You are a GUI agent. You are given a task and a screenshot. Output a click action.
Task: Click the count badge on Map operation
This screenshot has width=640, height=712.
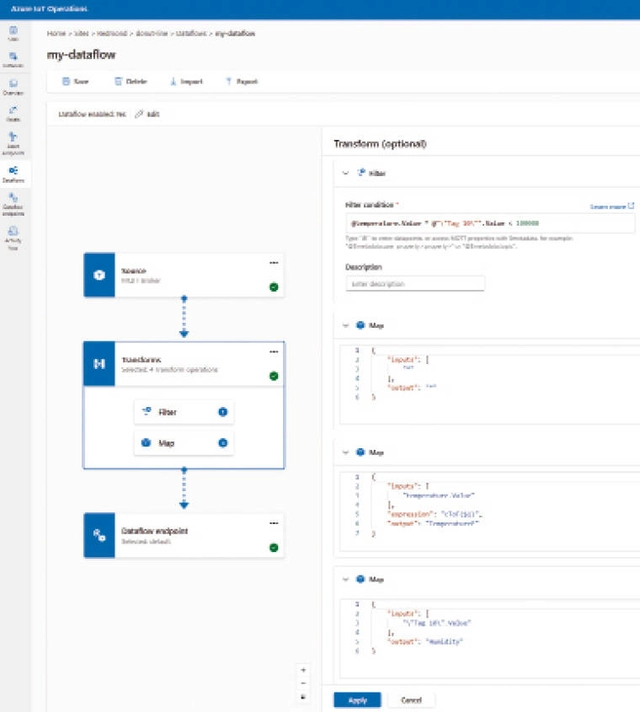tap(223, 443)
